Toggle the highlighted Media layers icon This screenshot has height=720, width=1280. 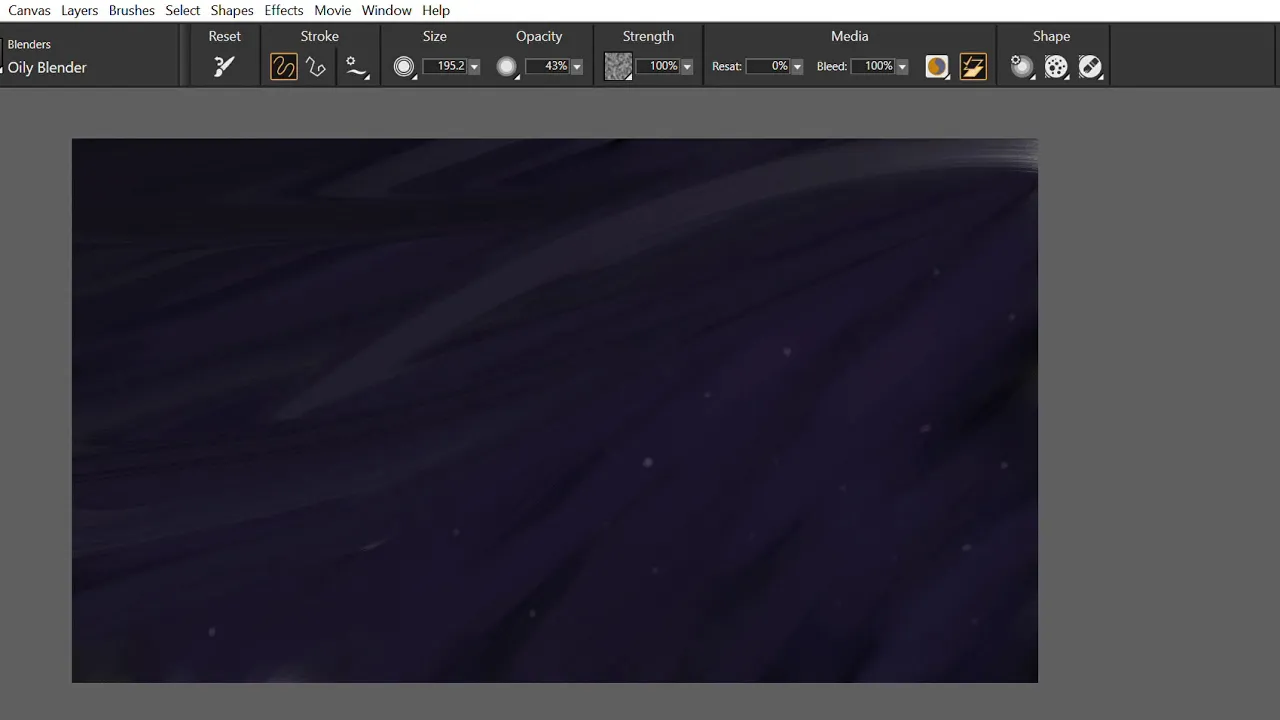point(973,67)
